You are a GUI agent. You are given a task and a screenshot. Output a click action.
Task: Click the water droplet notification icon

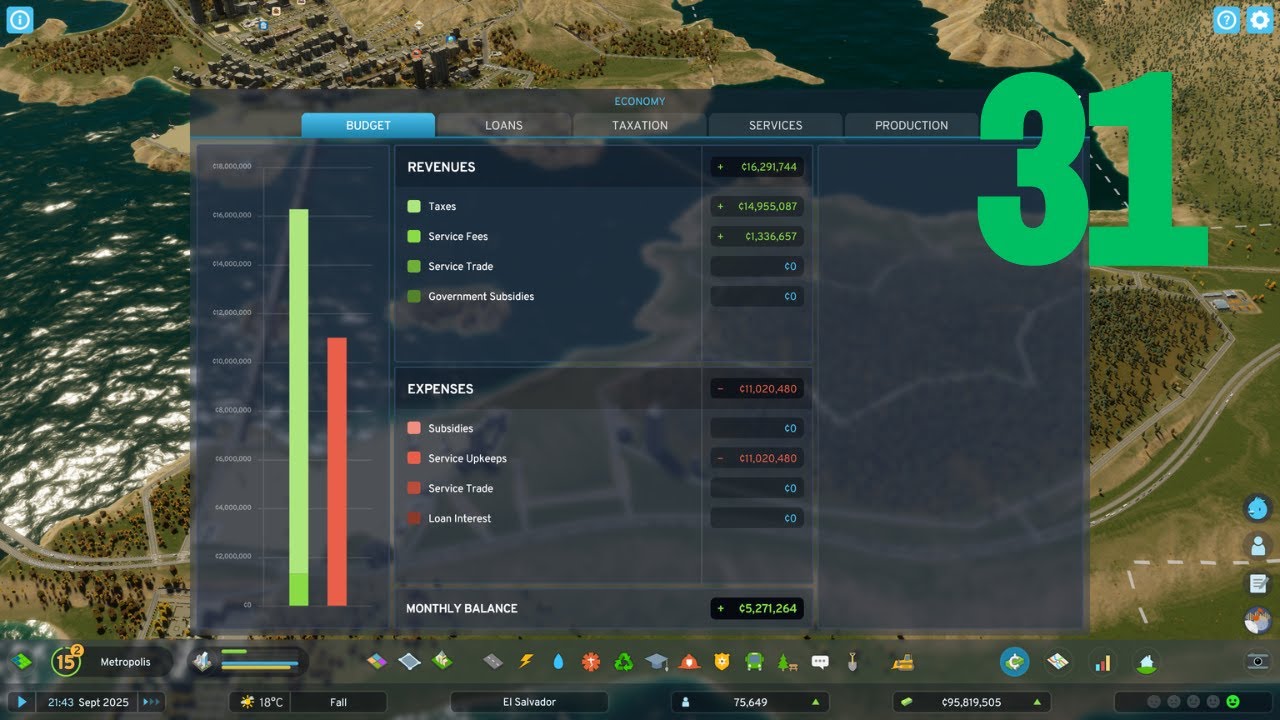pos(1258,508)
